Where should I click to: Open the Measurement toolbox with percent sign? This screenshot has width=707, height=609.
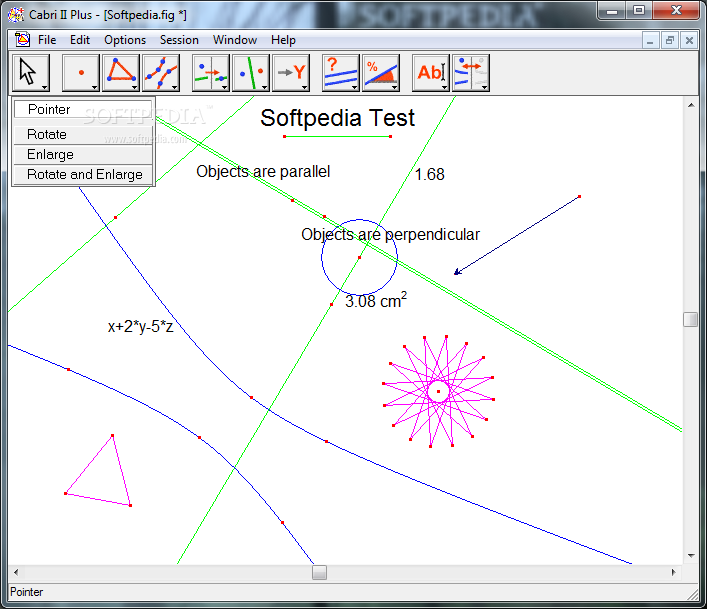coord(381,73)
